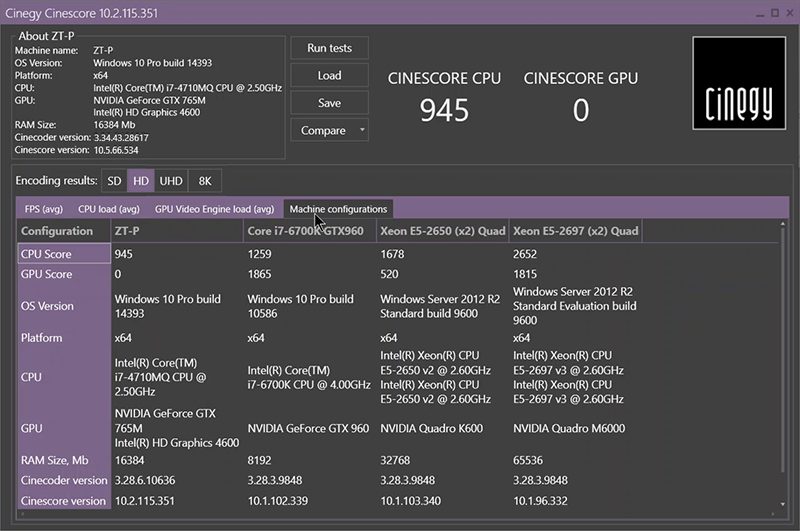Click the NVIDIA GeForce GTX 960 cell

pyautogui.click(x=308, y=428)
